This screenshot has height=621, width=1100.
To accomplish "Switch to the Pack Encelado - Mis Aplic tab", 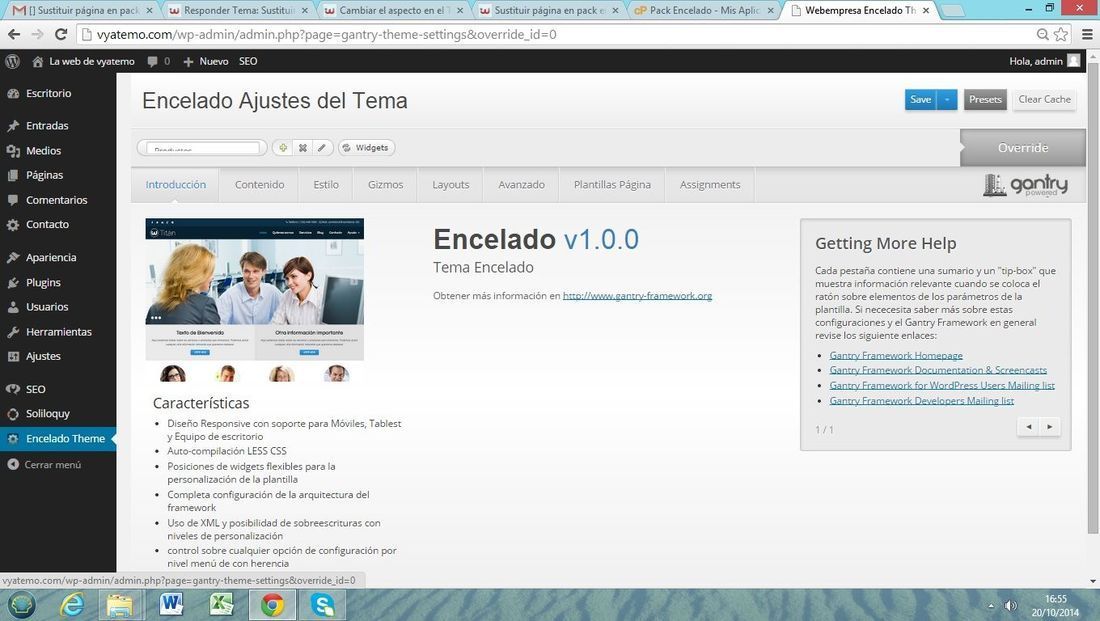I will coord(704,11).
